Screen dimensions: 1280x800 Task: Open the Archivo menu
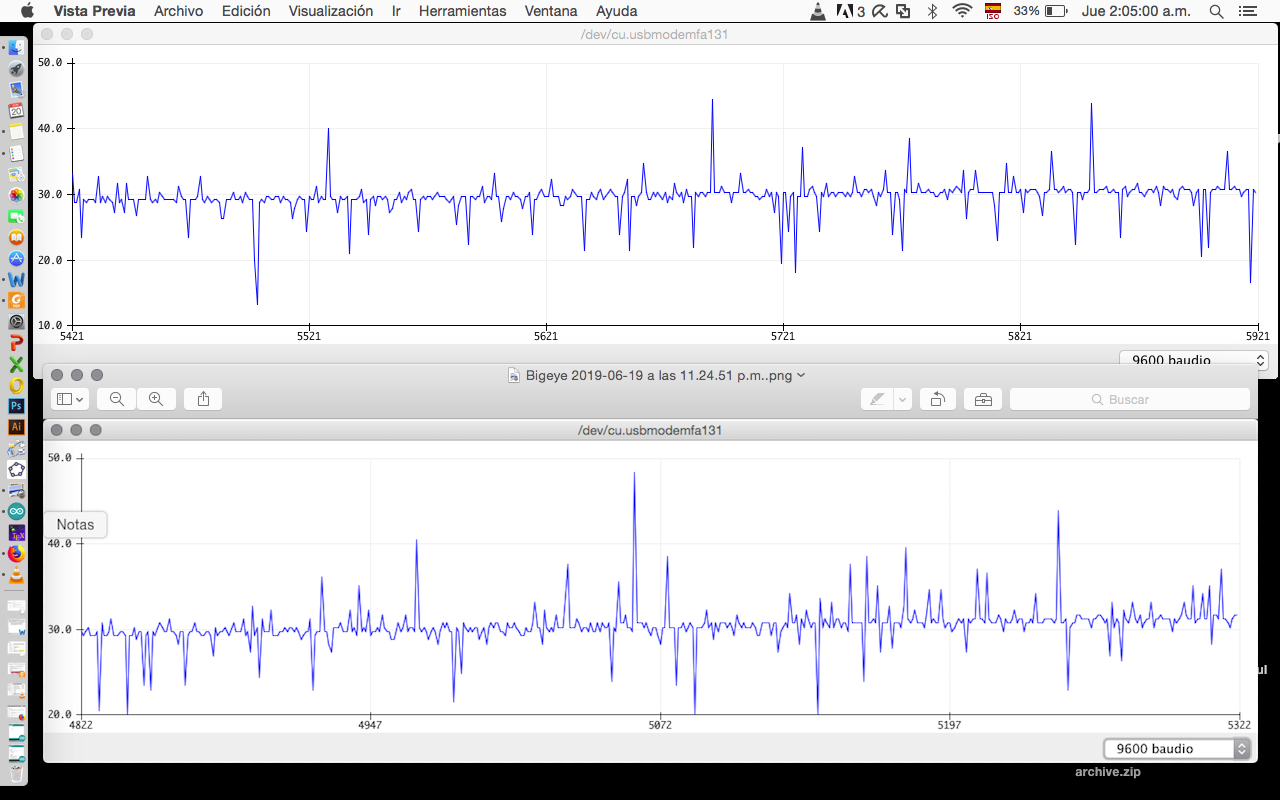pos(178,11)
